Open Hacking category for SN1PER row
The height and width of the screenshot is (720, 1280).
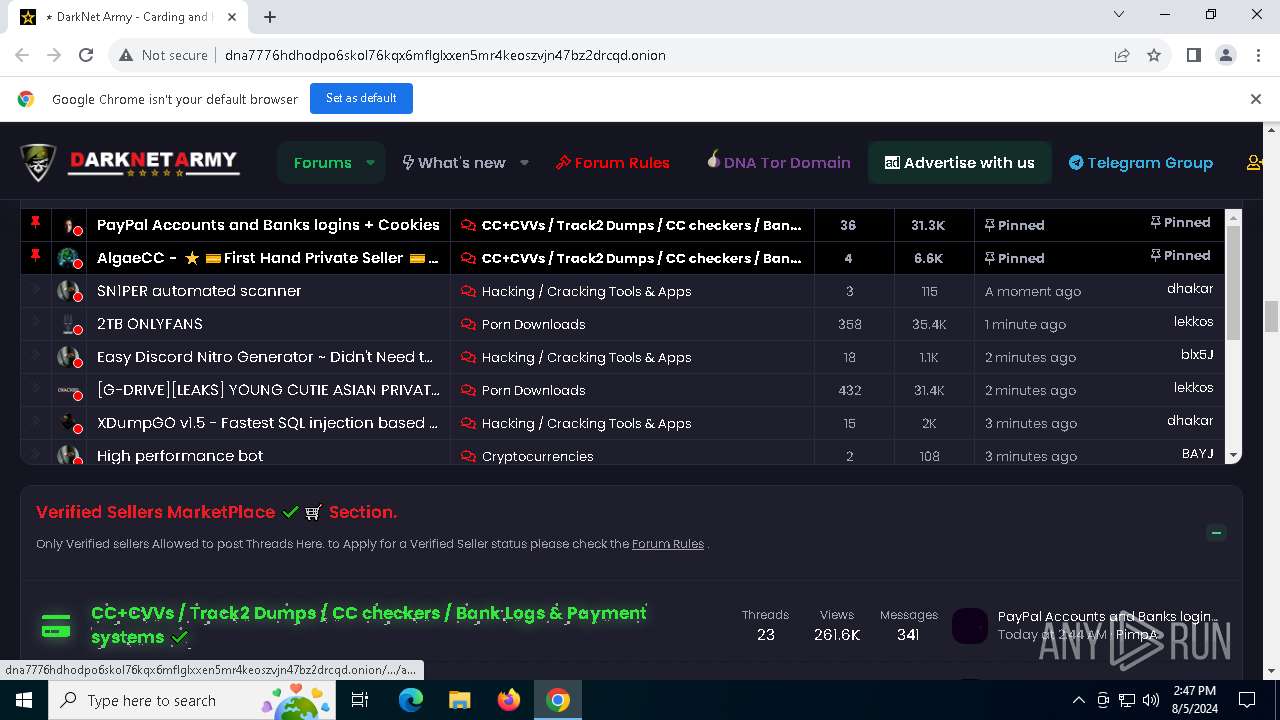(x=586, y=291)
